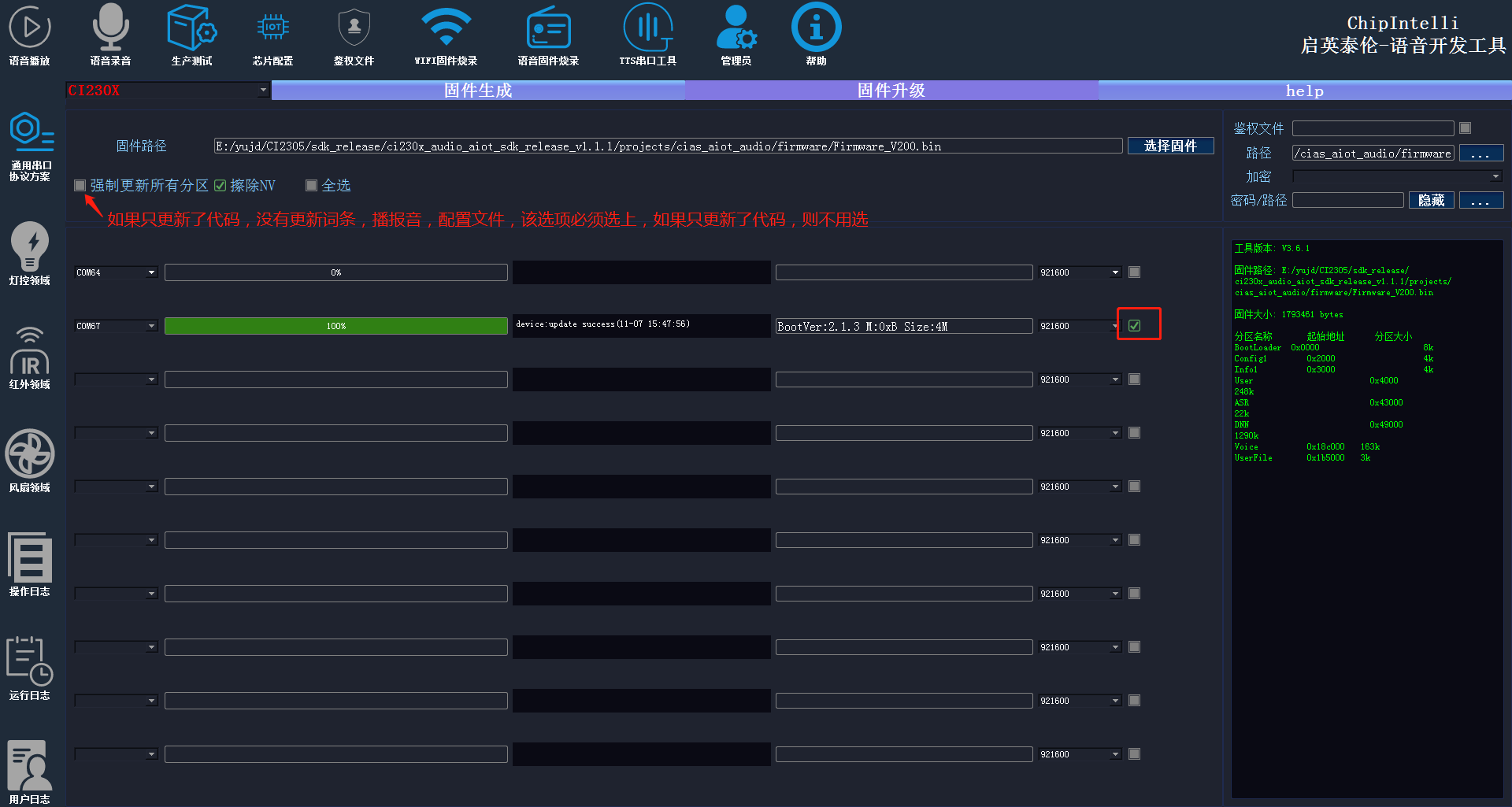Open the 管理员 administrator settings
Screen dimensions: 1512x807
[736, 35]
